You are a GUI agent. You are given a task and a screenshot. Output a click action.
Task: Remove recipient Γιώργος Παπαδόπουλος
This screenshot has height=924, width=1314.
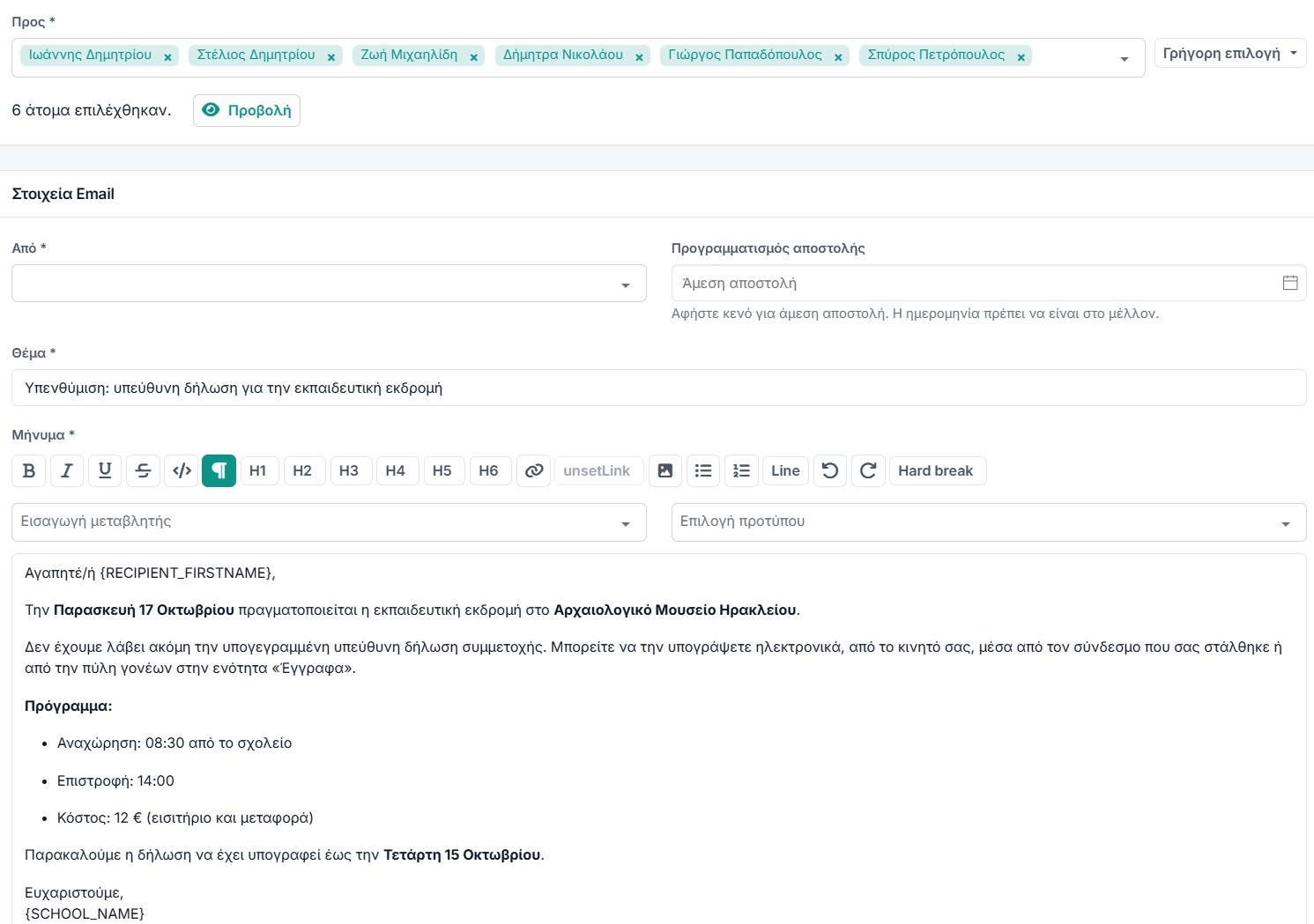point(838,57)
